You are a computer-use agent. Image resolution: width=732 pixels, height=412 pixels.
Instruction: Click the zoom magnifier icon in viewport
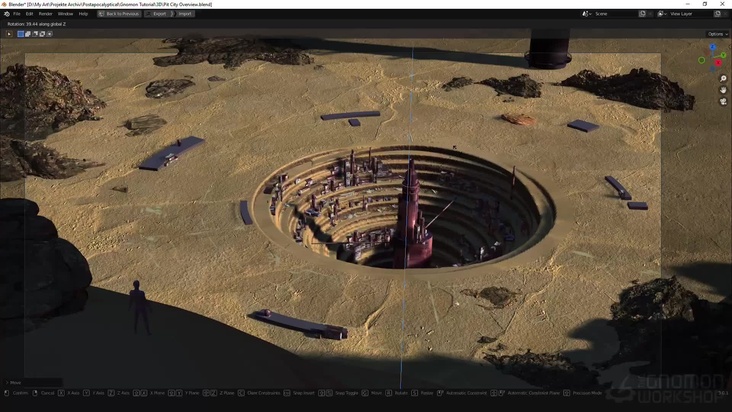(723, 79)
